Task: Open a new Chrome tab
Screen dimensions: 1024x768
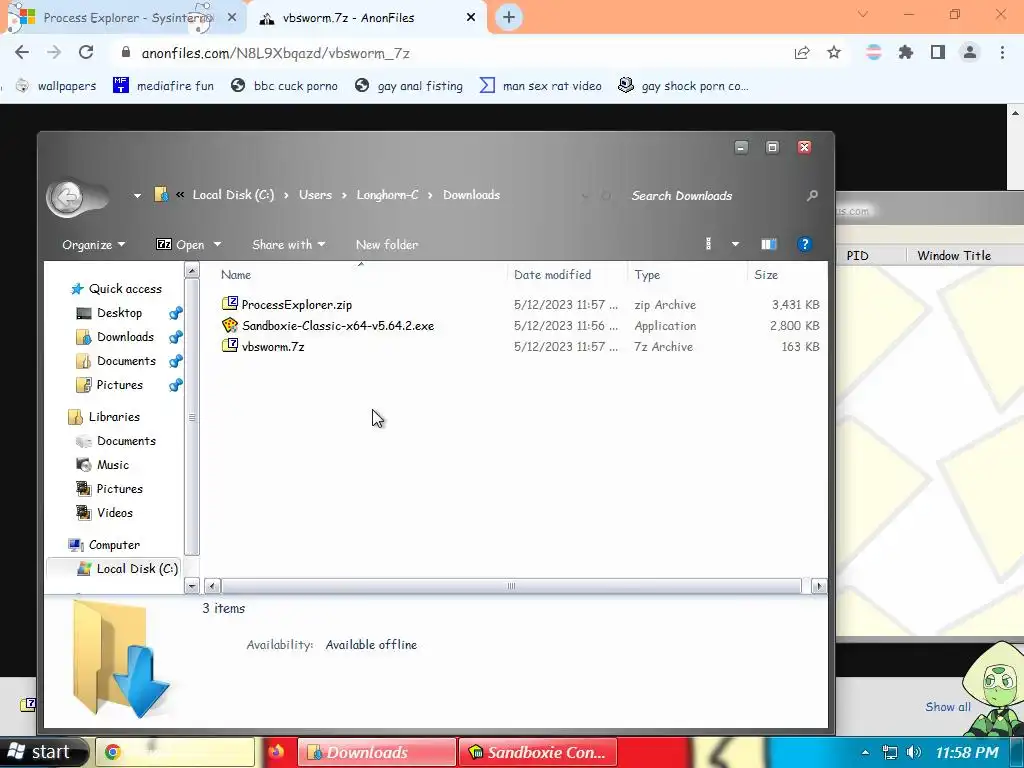Action: click(x=509, y=18)
